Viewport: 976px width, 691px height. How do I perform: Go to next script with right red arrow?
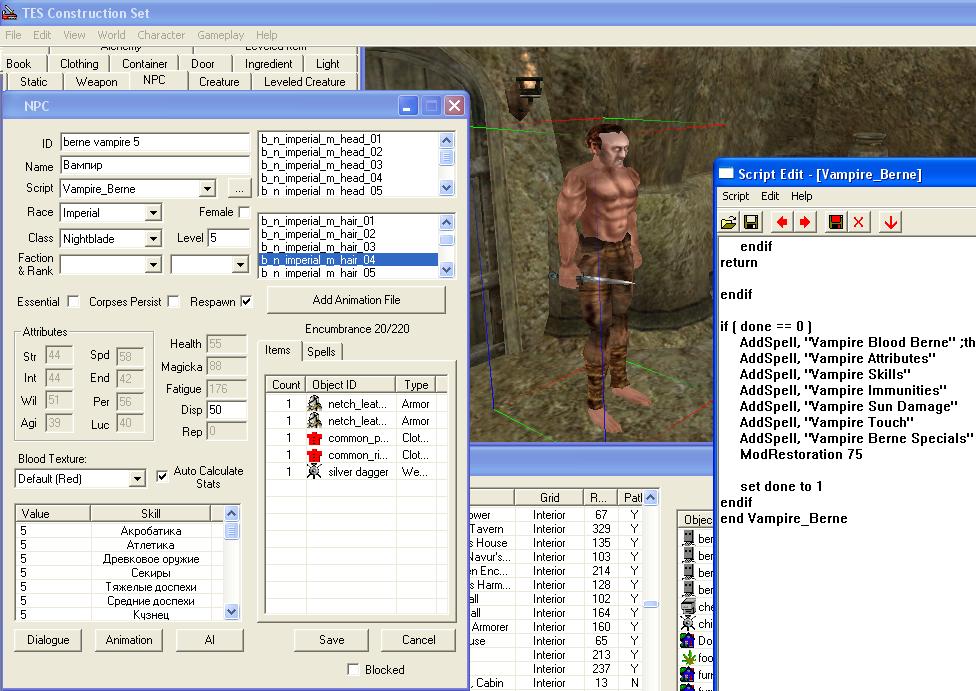point(805,222)
